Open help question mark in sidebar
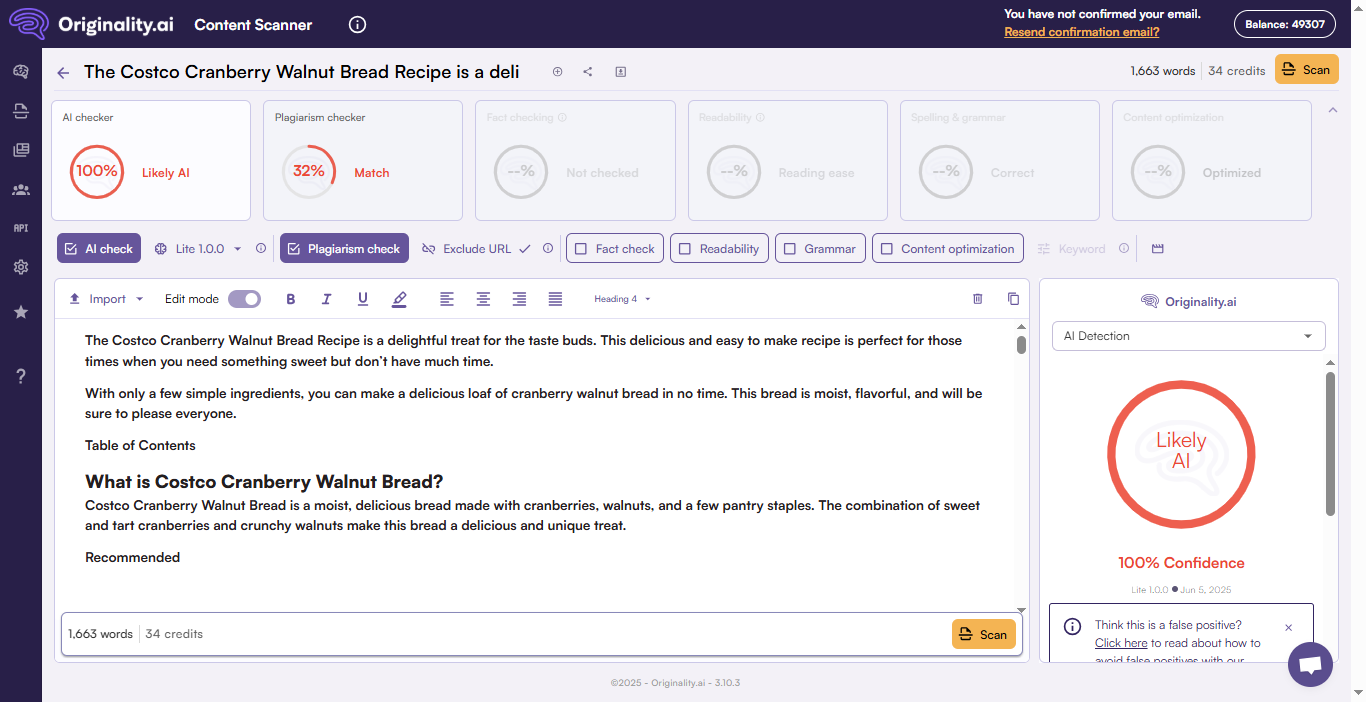Image resolution: width=1366 pixels, height=702 pixels. point(20,376)
